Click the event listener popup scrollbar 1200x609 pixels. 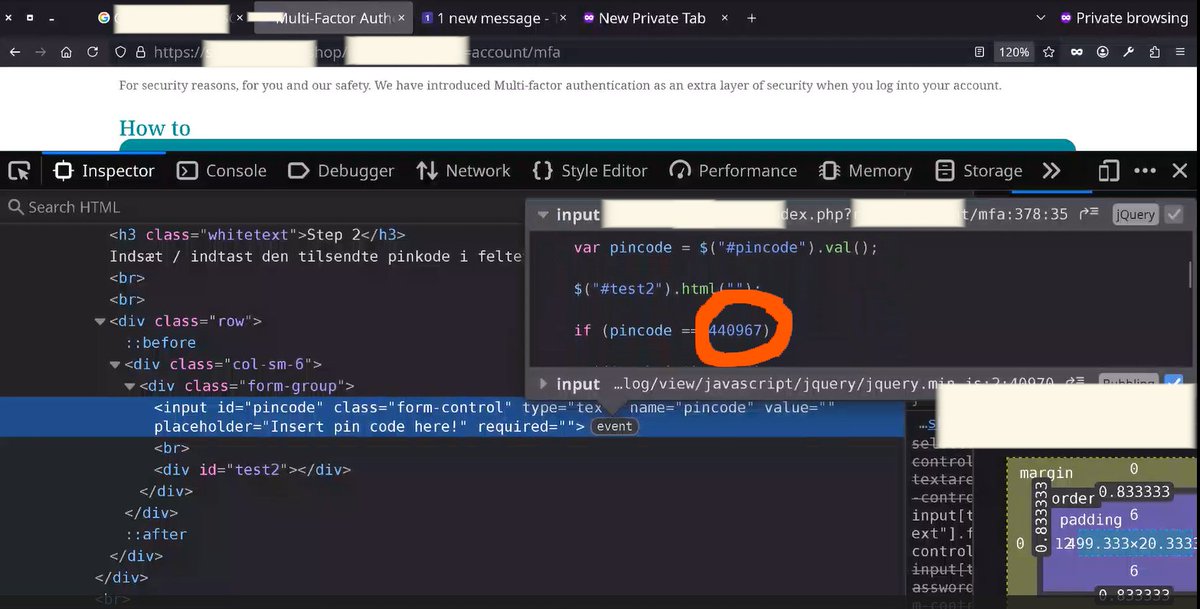(x=1189, y=273)
